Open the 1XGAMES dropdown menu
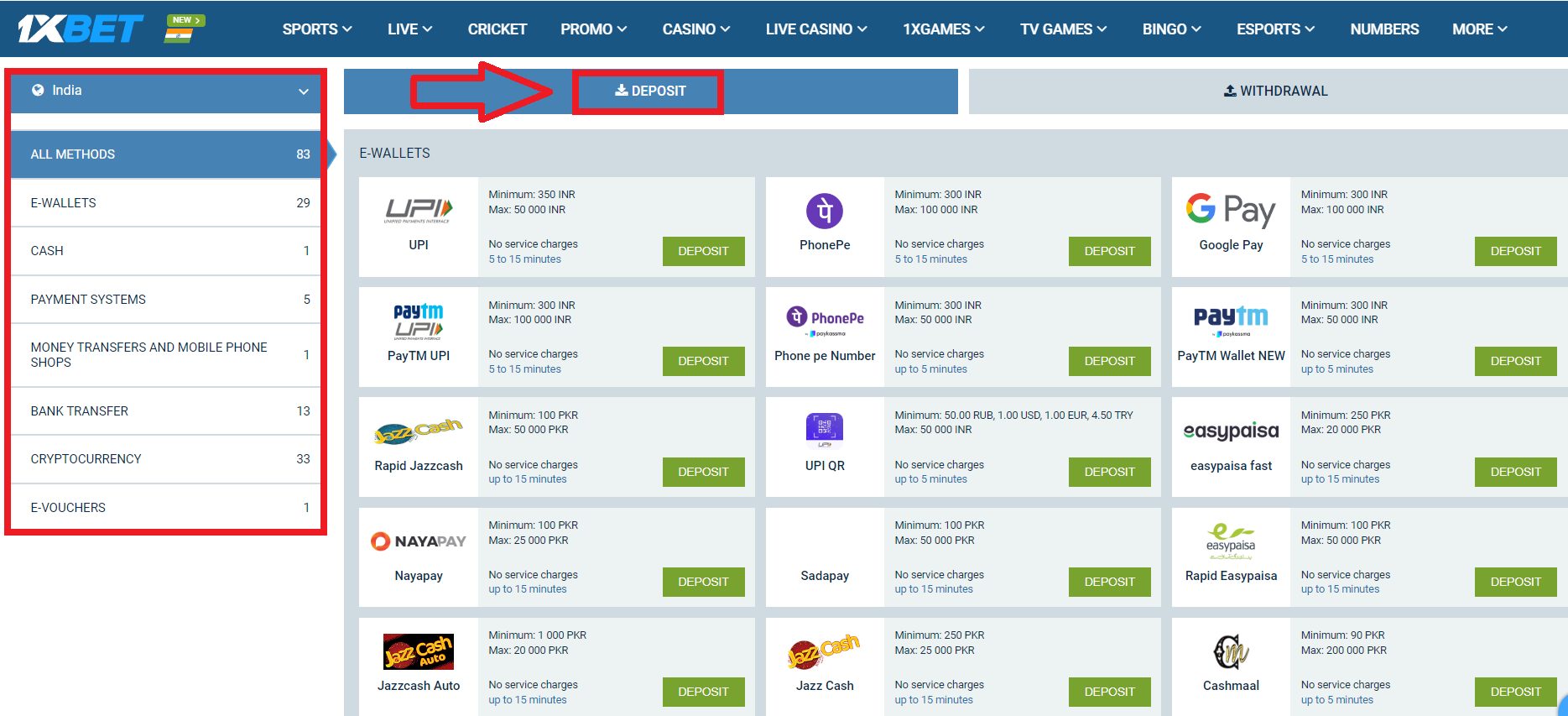 pyautogui.click(x=944, y=29)
